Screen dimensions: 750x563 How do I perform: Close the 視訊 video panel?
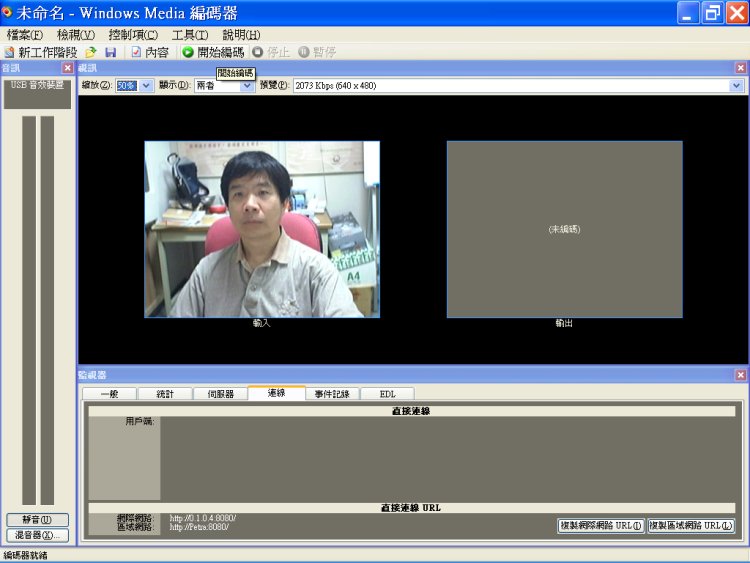tap(741, 68)
